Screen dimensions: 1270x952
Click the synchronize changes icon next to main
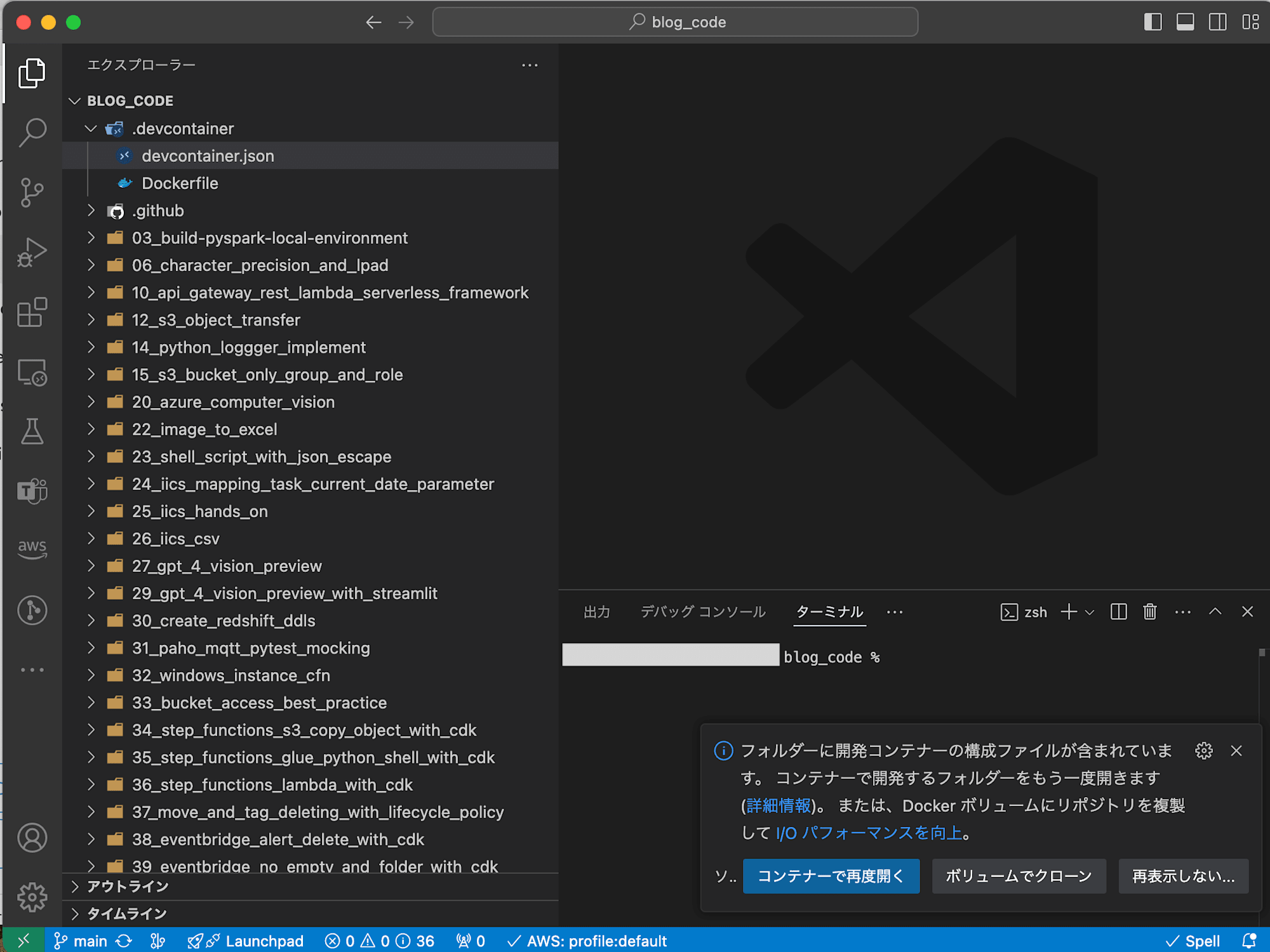[124, 941]
